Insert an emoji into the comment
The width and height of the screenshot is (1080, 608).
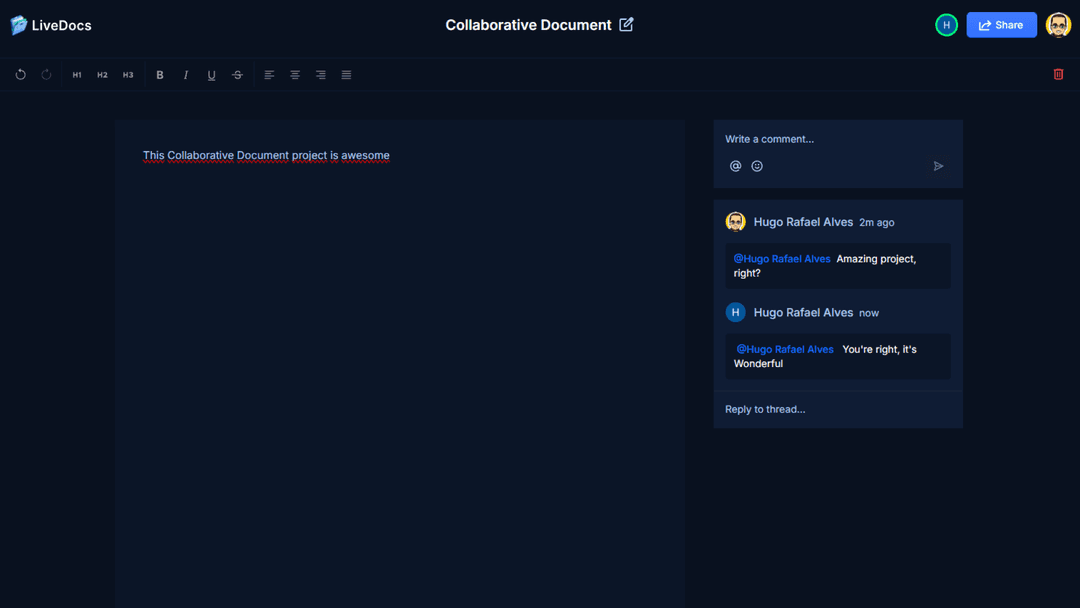point(757,165)
